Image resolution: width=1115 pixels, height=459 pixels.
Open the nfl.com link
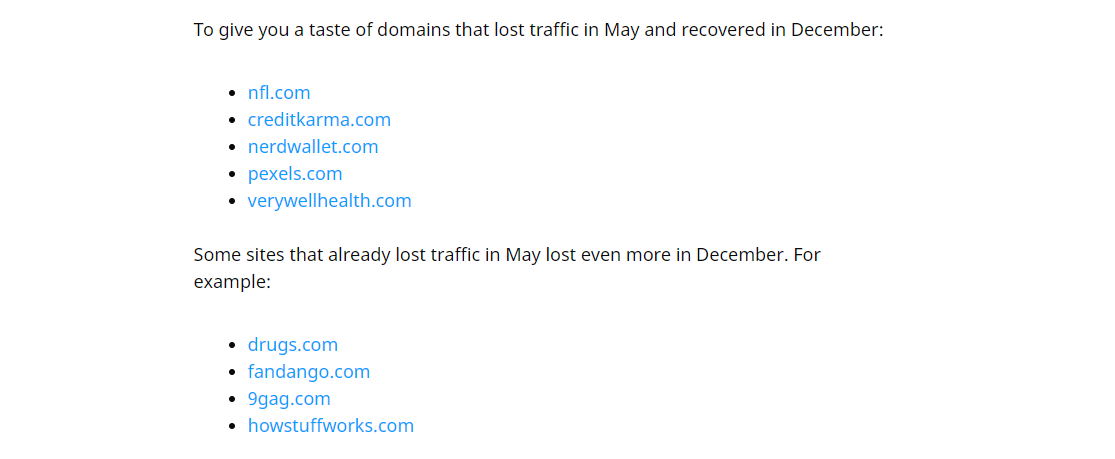pyautogui.click(x=279, y=93)
